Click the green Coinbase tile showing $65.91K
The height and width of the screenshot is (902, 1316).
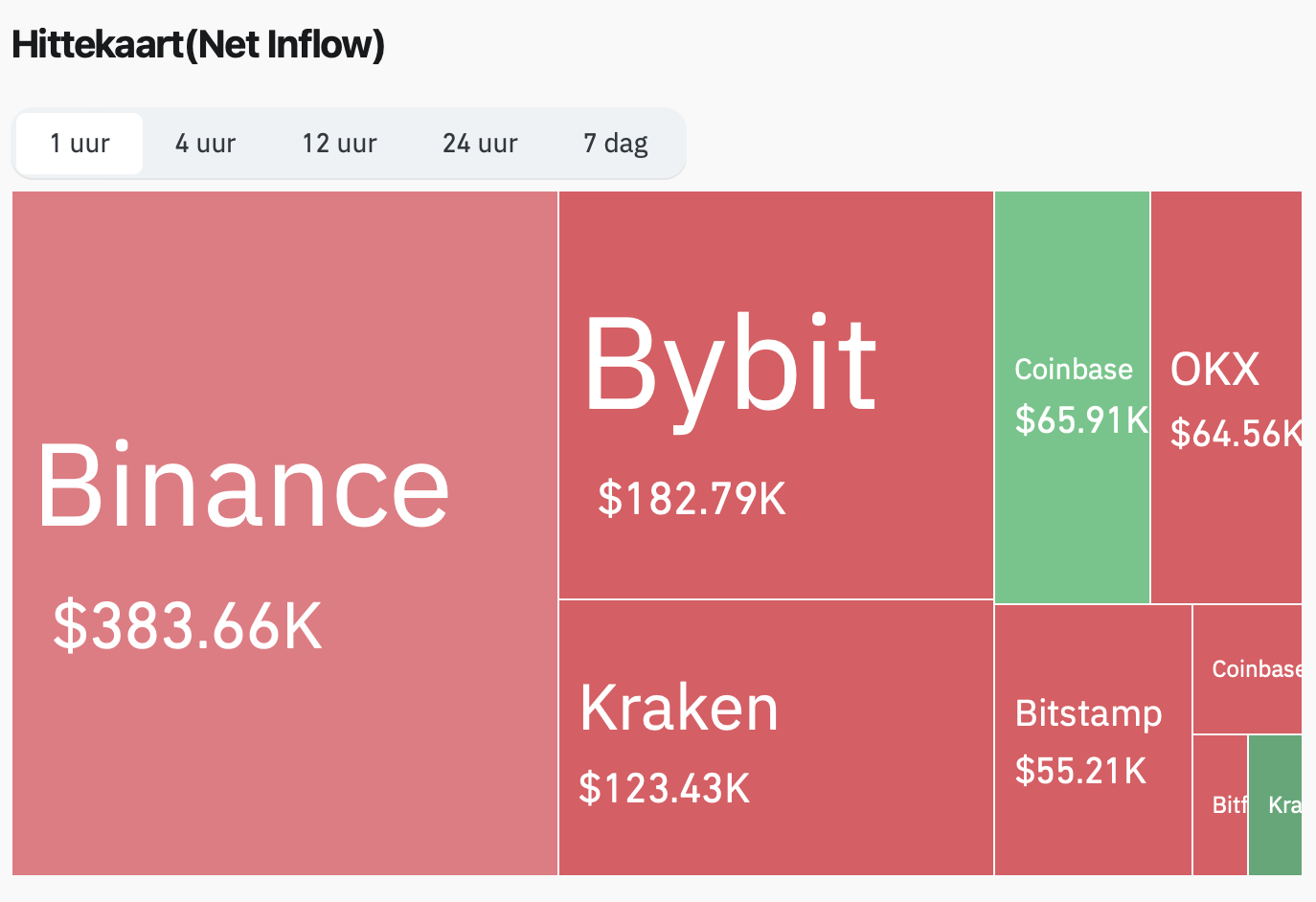(1071, 393)
